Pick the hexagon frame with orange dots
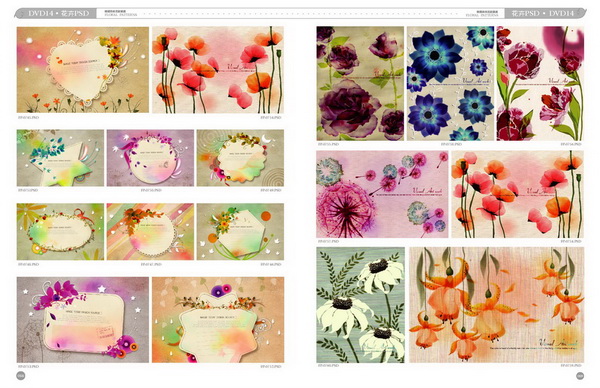600x388 pixels. tap(240, 232)
